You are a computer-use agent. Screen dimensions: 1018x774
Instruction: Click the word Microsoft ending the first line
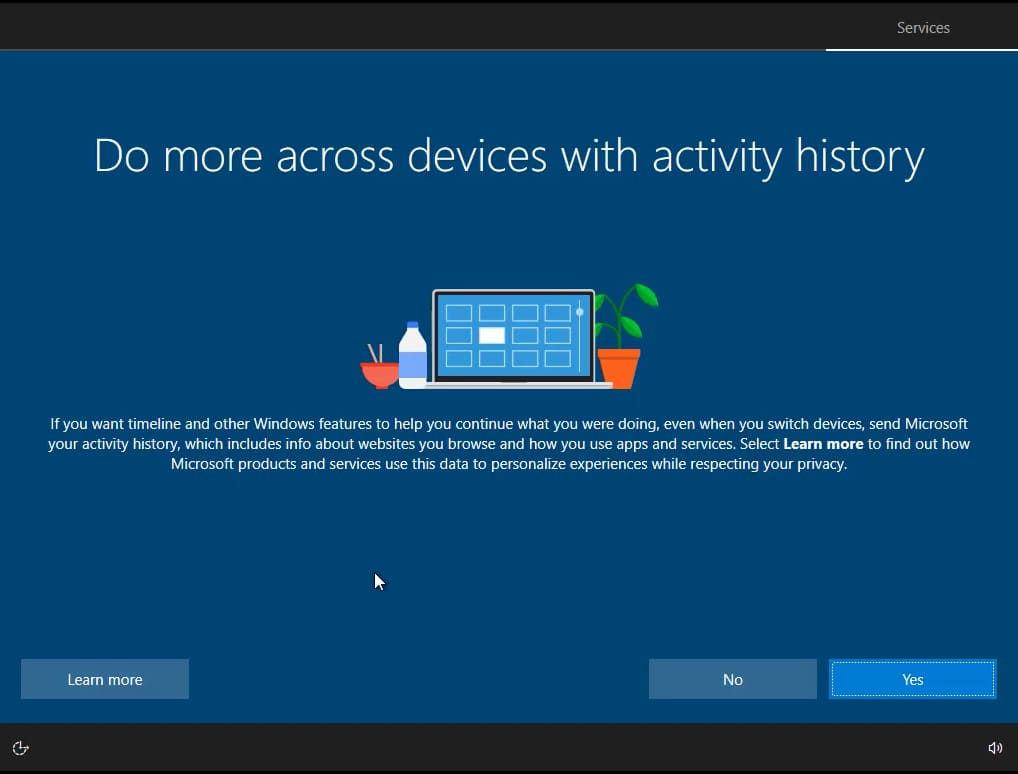point(929,423)
